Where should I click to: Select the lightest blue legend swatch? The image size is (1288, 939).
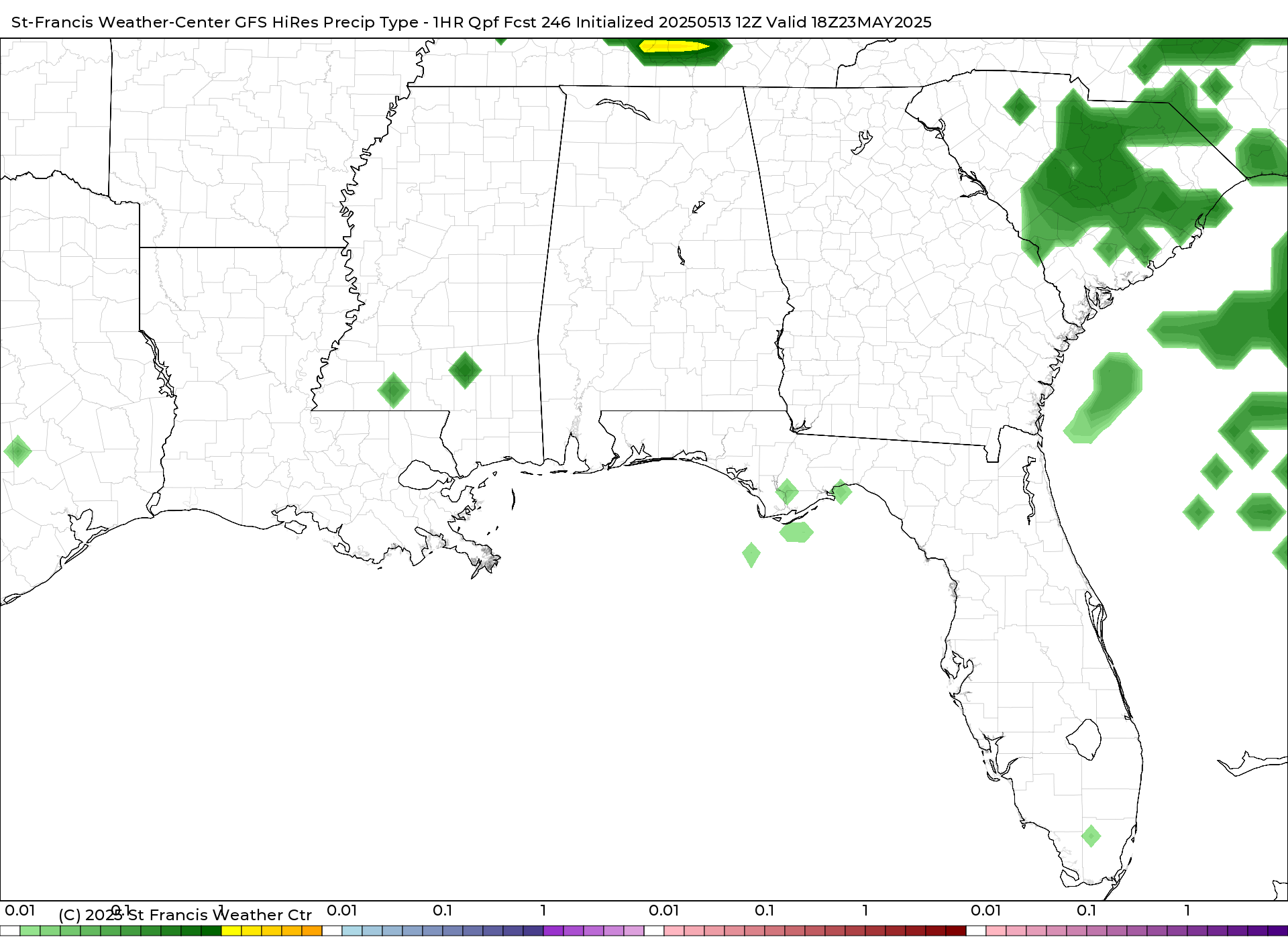click(352, 931)
